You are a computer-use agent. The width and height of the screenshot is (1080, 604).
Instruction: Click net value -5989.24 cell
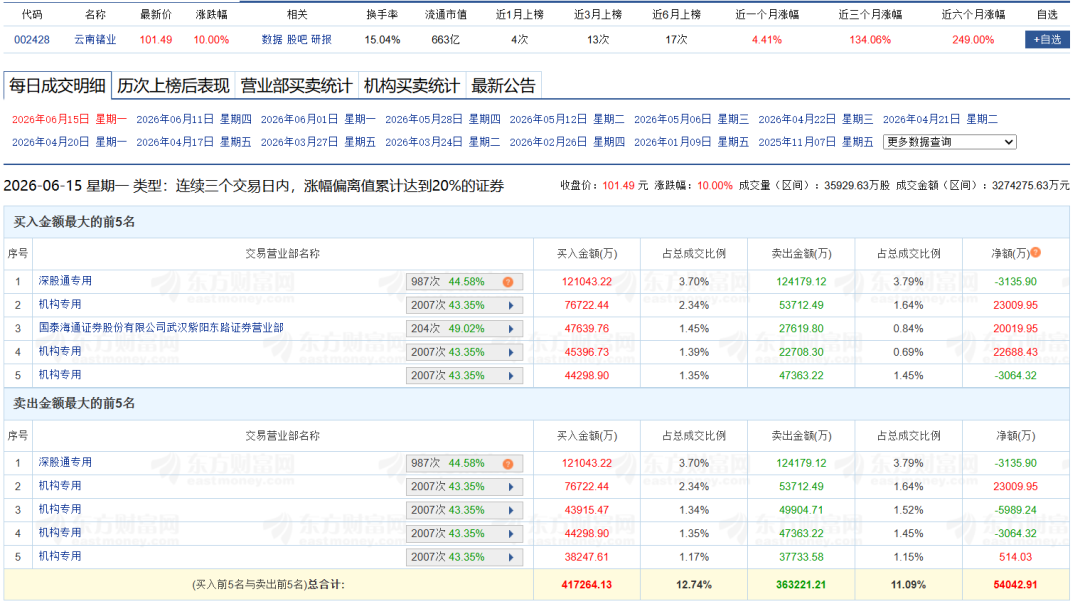(1015, 510)
